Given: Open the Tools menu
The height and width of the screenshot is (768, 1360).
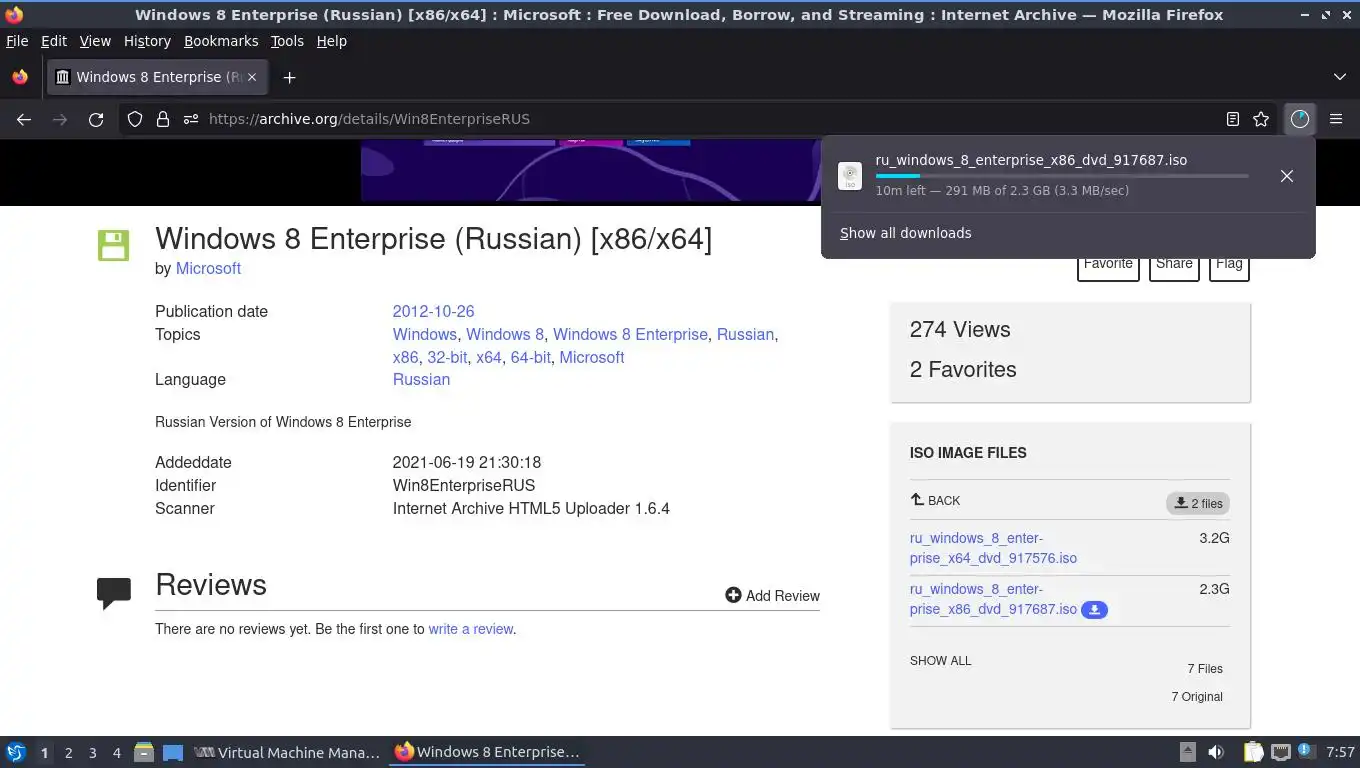Looking at the screenshot, I should pos(287,41).
